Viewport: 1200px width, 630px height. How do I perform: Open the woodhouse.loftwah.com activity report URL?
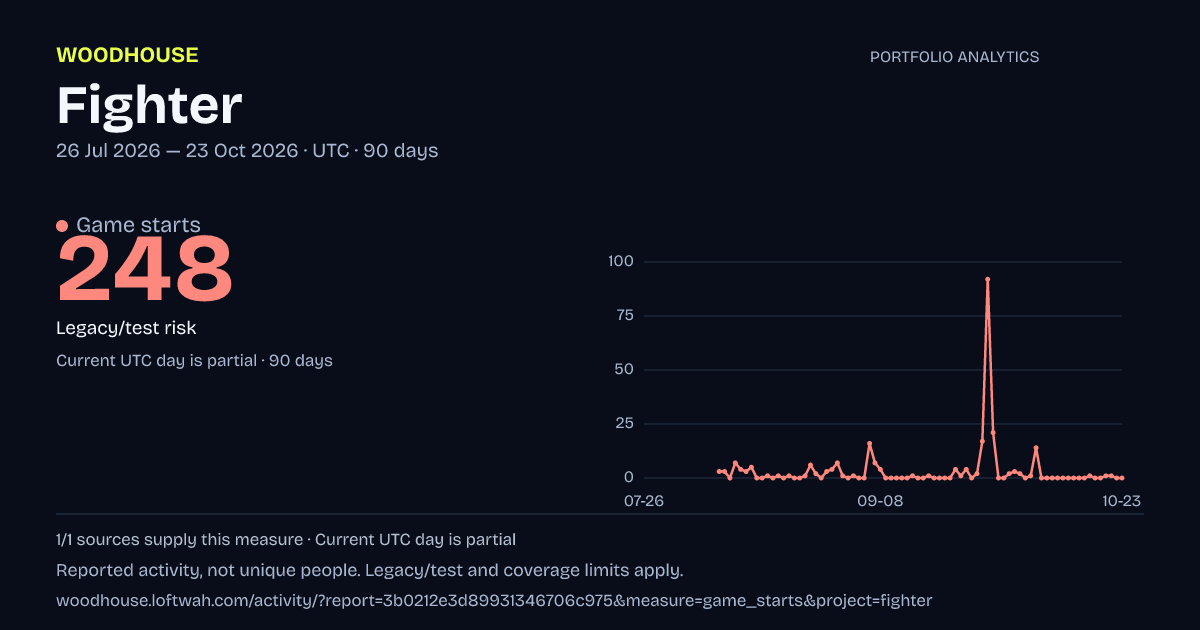coord(494,601)
